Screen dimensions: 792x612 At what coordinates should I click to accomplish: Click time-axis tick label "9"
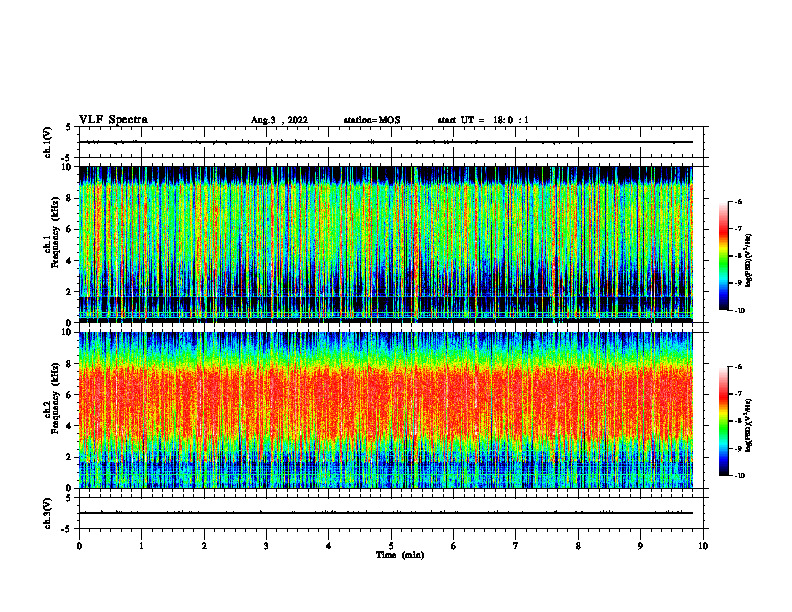tap(640, 546)
